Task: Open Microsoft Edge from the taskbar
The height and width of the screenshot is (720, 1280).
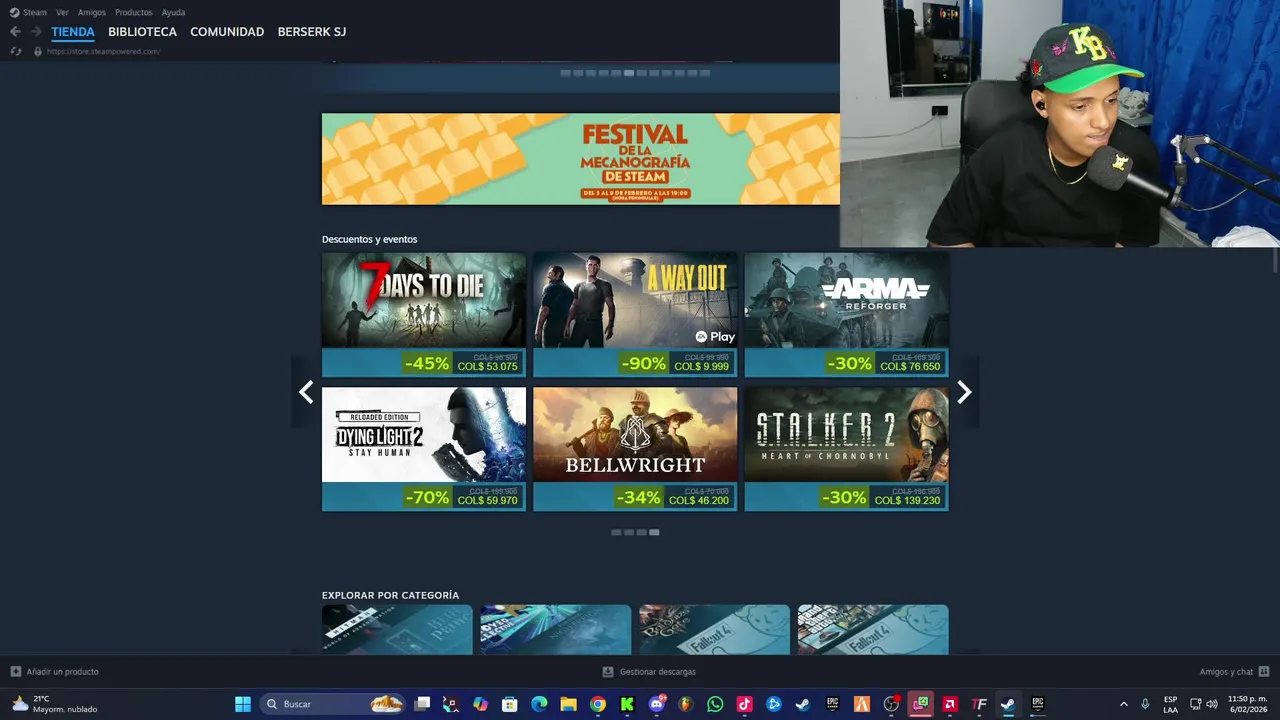Action: tap(539, 704)
